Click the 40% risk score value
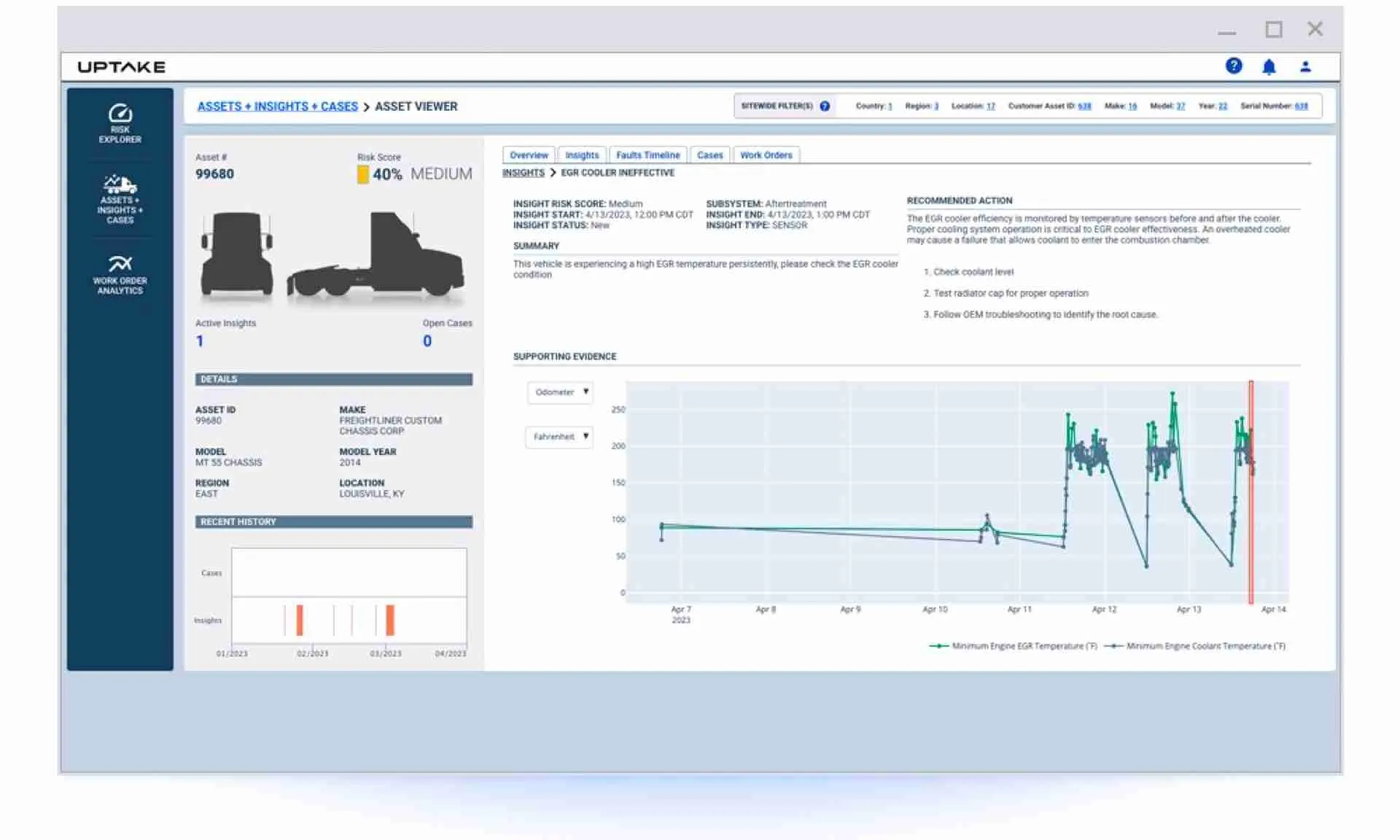This screenshot has width=1400, height=840. [x=387, y=174]
